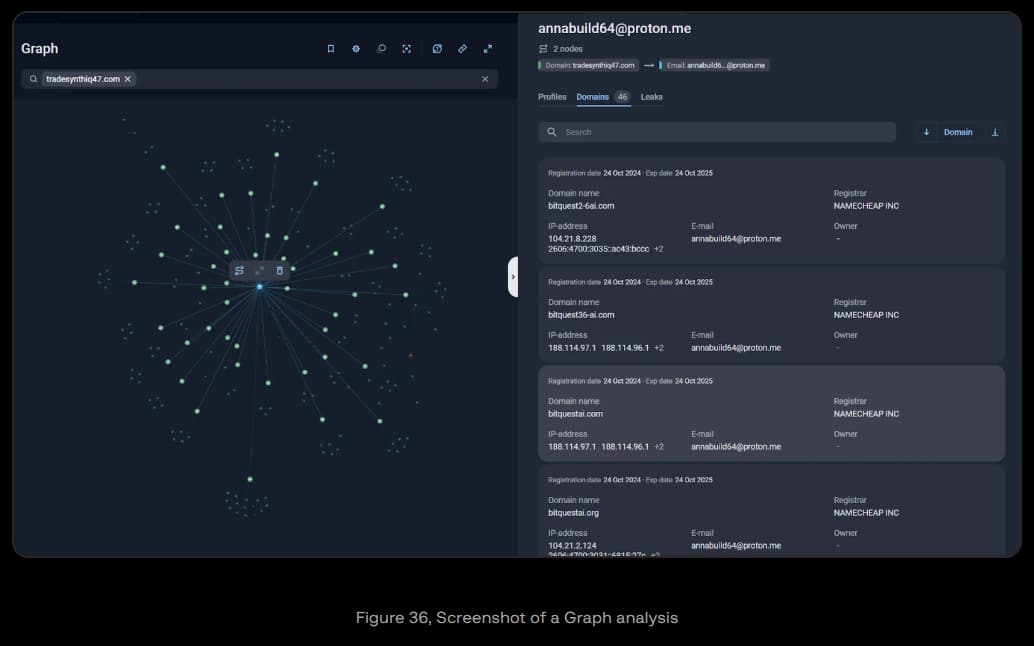Click the fit-to-screen focus icon

[x=406, y=48]
